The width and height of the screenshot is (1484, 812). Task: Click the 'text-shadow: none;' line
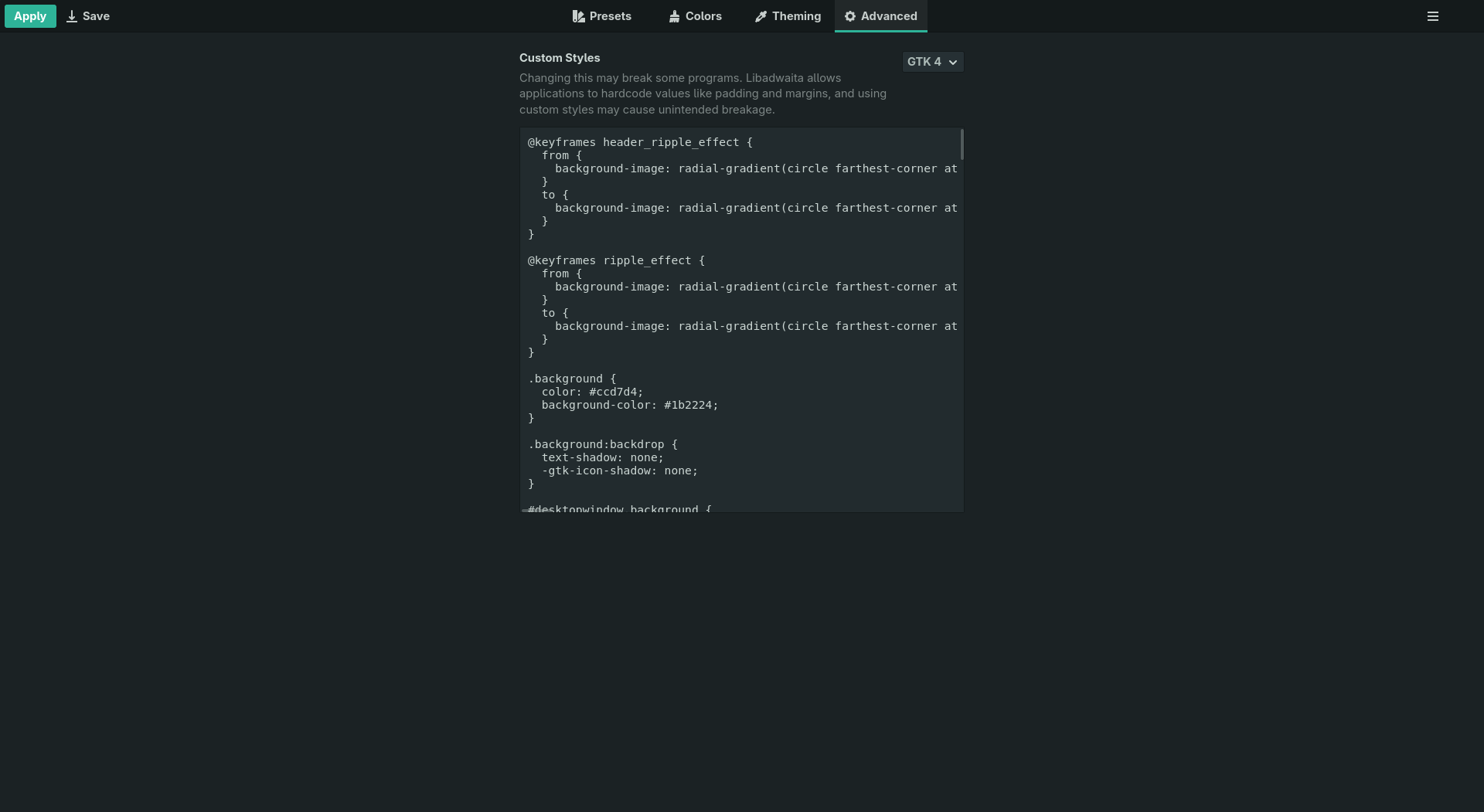[x=602, y=457]
